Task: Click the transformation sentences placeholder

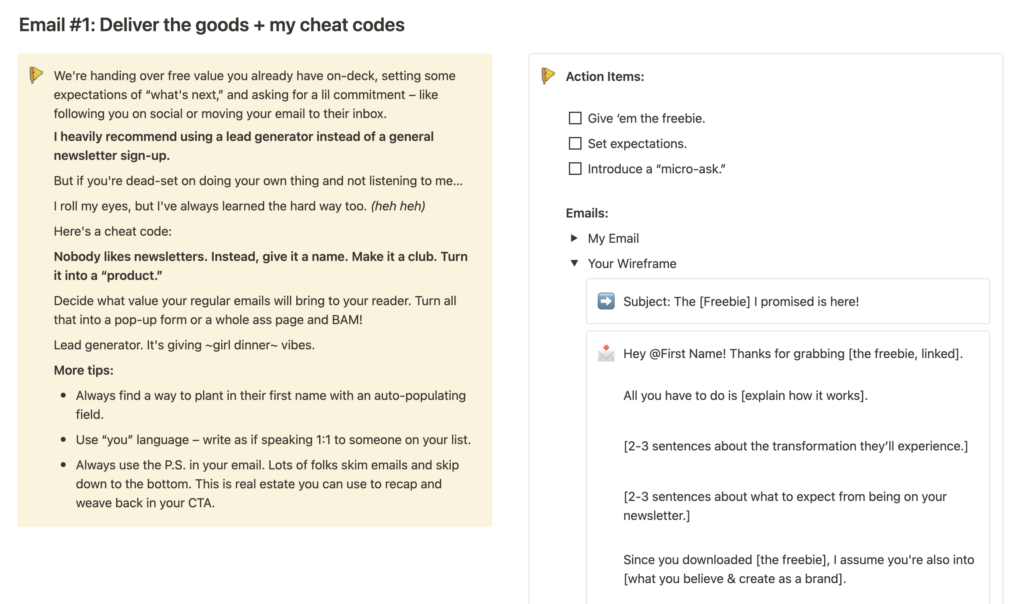Action: [x=795, y=446]
